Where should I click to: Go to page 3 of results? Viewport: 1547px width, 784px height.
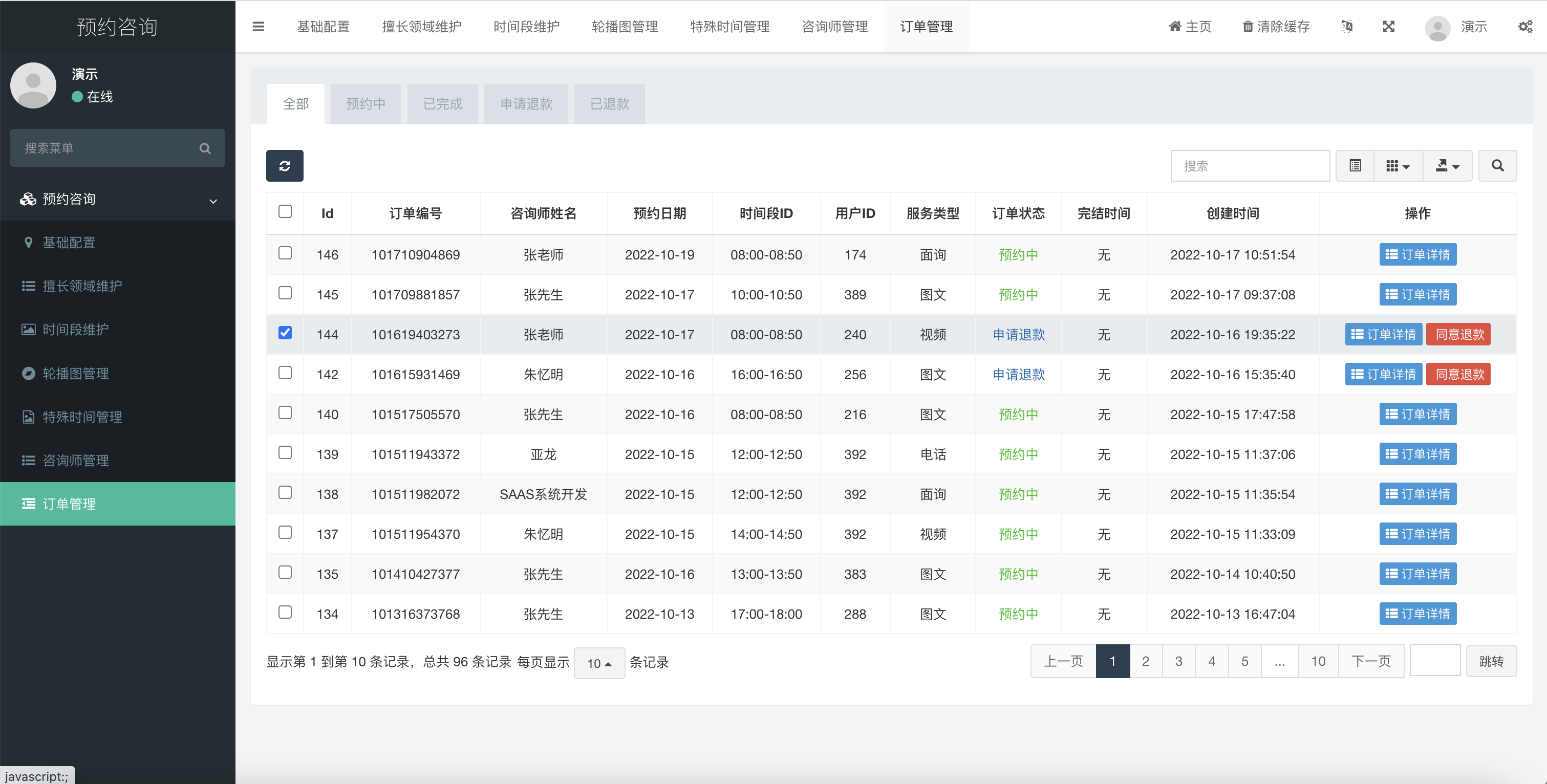point(1178,661)
